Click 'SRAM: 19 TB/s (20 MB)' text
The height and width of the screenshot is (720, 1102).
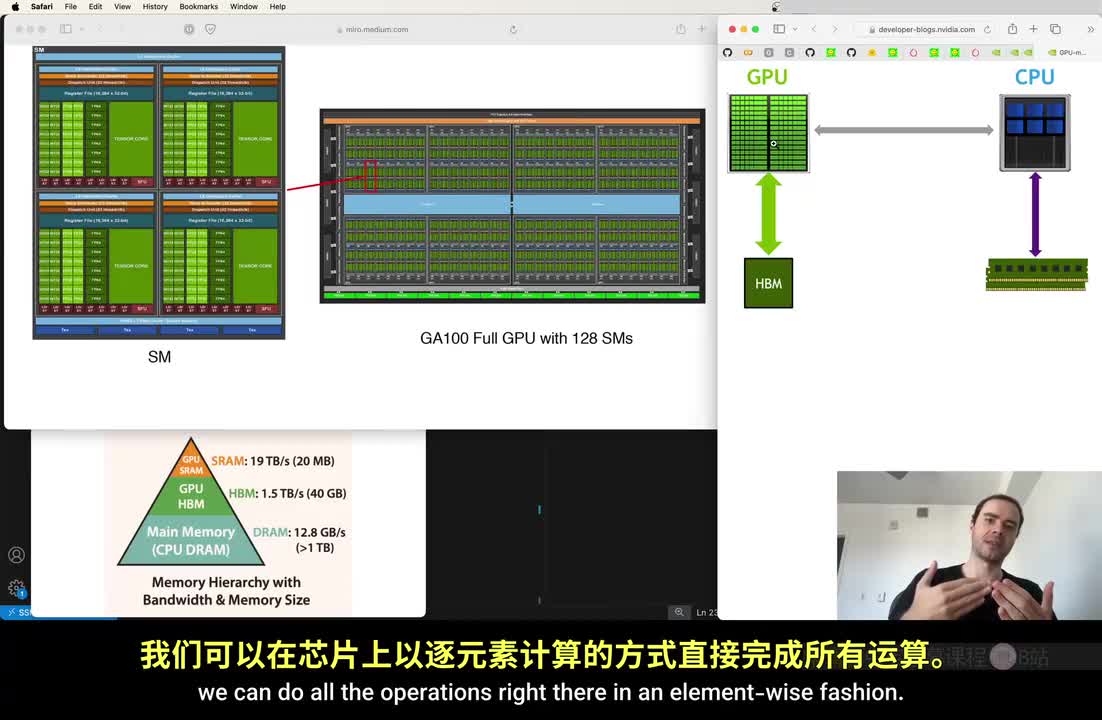click(x=273, y=461)
